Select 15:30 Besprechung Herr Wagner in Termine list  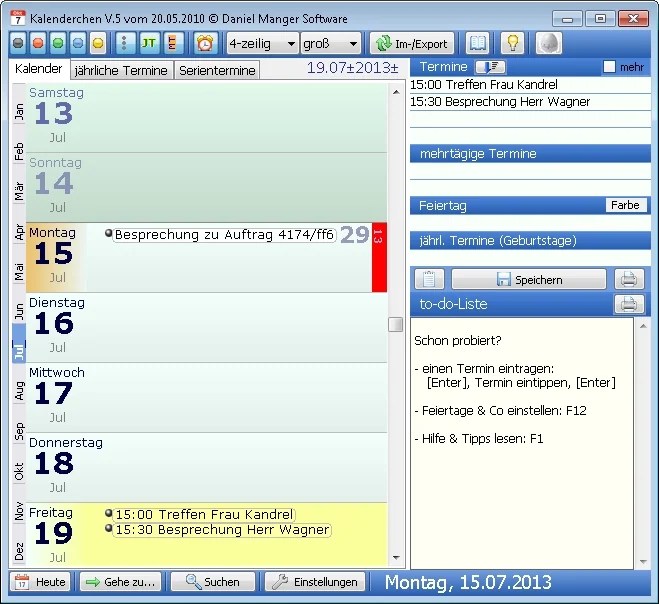coord(530,102)
